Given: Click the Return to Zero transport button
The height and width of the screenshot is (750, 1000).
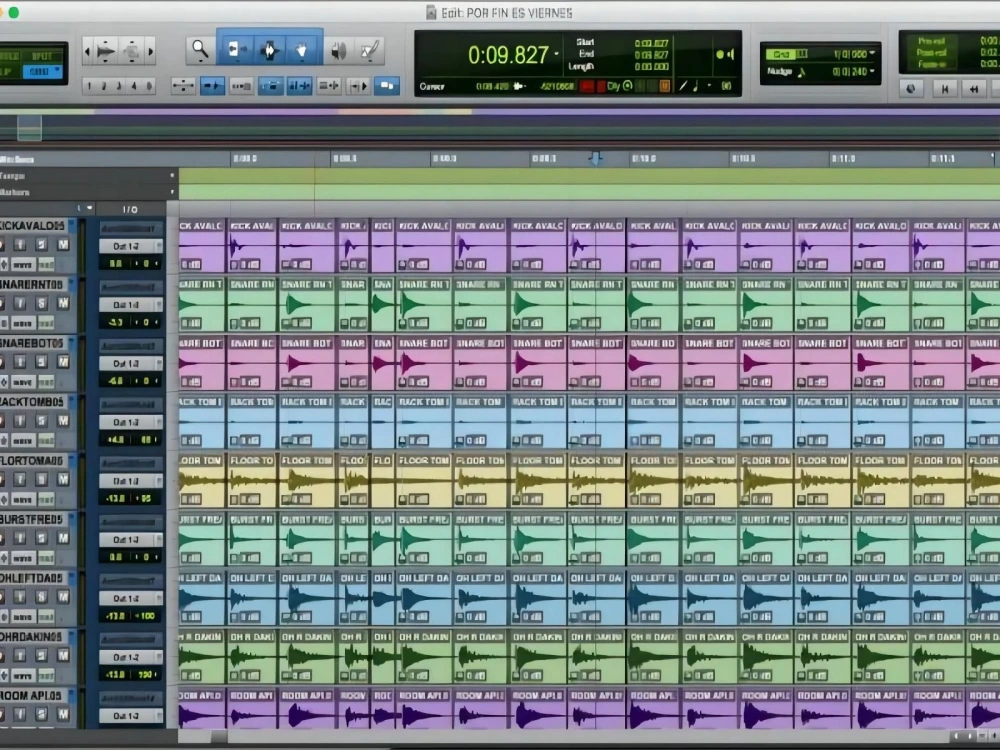Looking at the screenshot, I should pos(945,89).
